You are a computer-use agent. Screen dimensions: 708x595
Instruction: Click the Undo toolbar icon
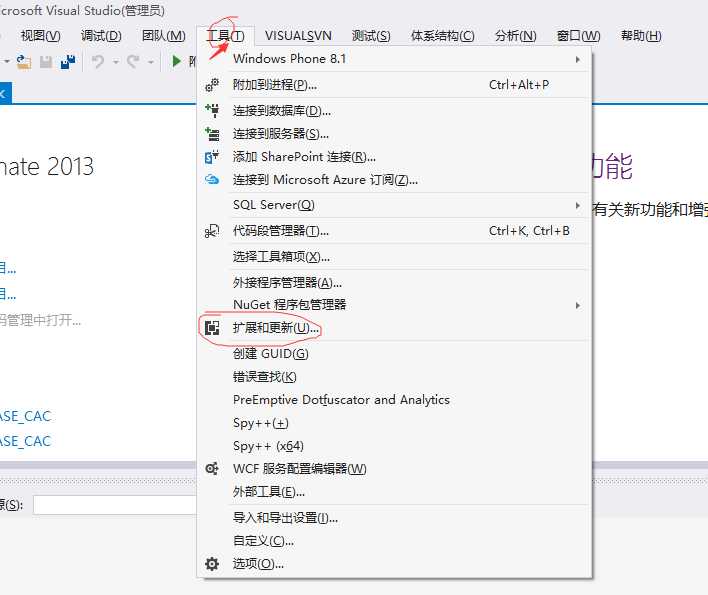coord(98,61)
